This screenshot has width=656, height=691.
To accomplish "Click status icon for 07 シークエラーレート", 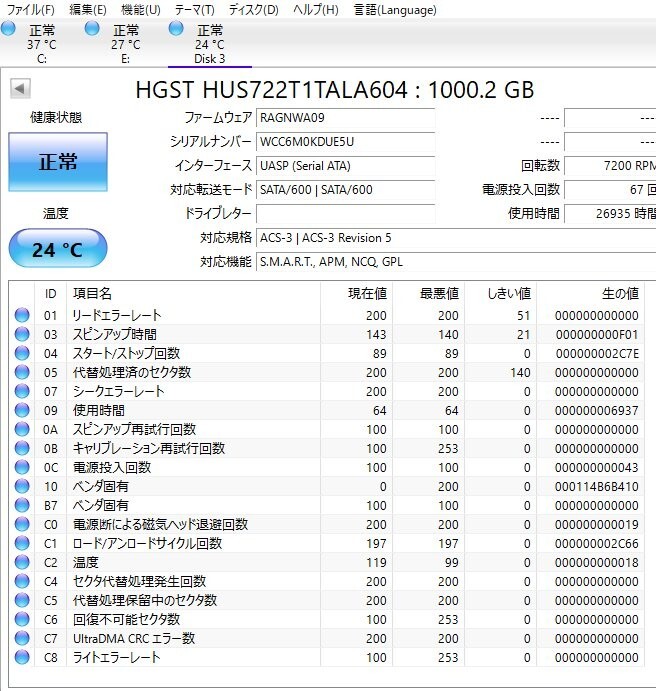I will coord(22,391).
